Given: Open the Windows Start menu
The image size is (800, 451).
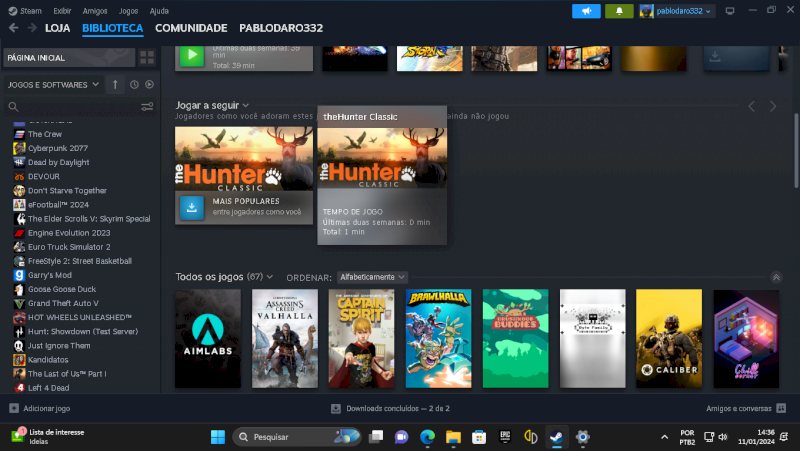Looking at the screenshot, I should click(x=218, y=437).
